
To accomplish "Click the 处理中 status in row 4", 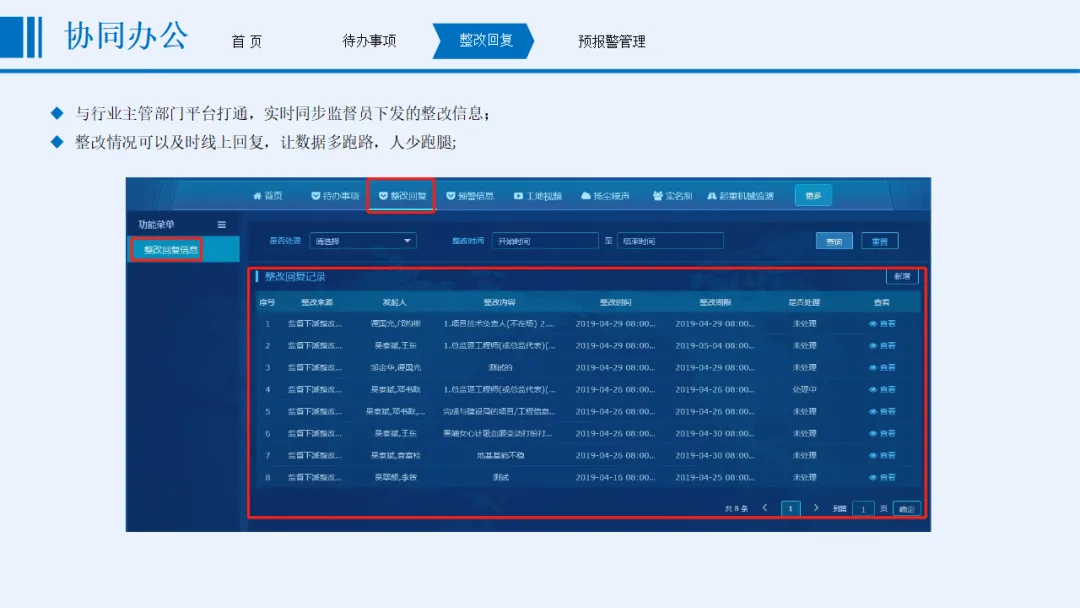I will click(804, 390).
